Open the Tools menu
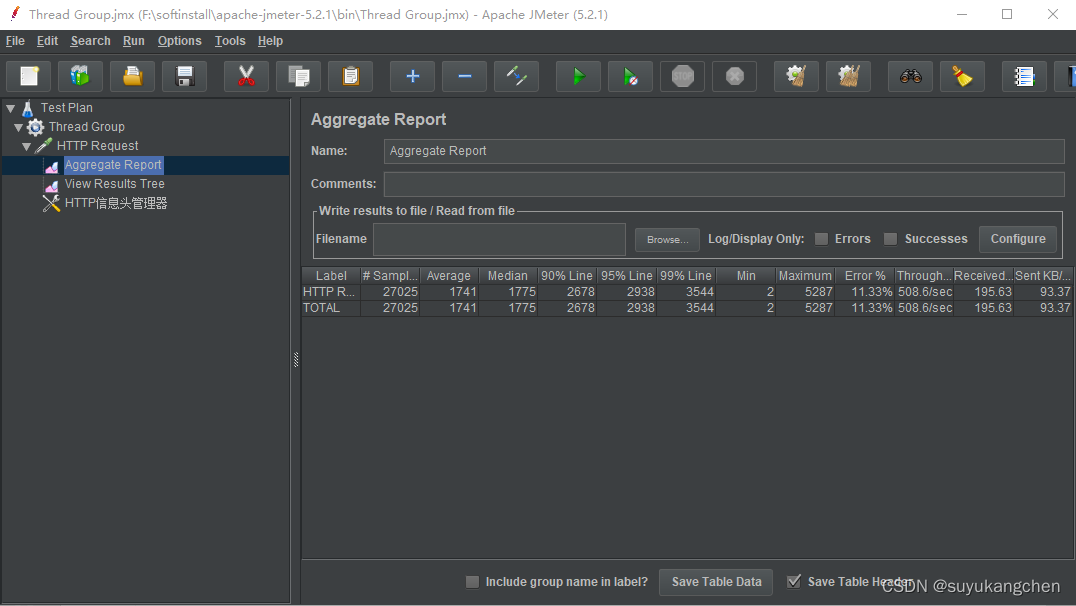 (230, 41)
